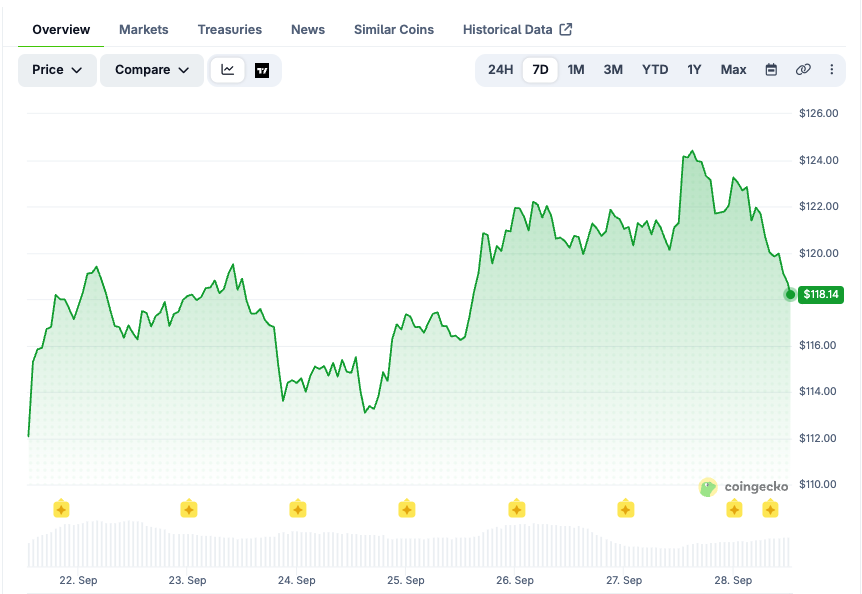Select the Max time range
862x594 pixels.
click(x=733, y=70)
